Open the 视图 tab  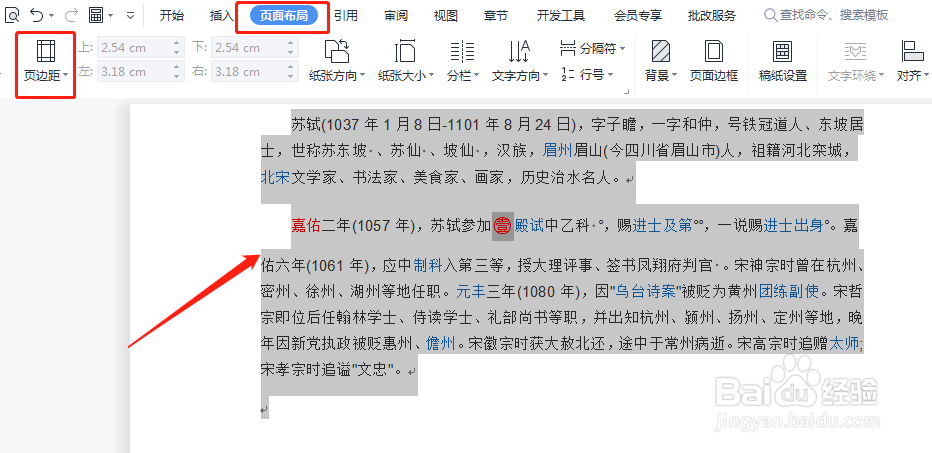[x=446, y=15]
